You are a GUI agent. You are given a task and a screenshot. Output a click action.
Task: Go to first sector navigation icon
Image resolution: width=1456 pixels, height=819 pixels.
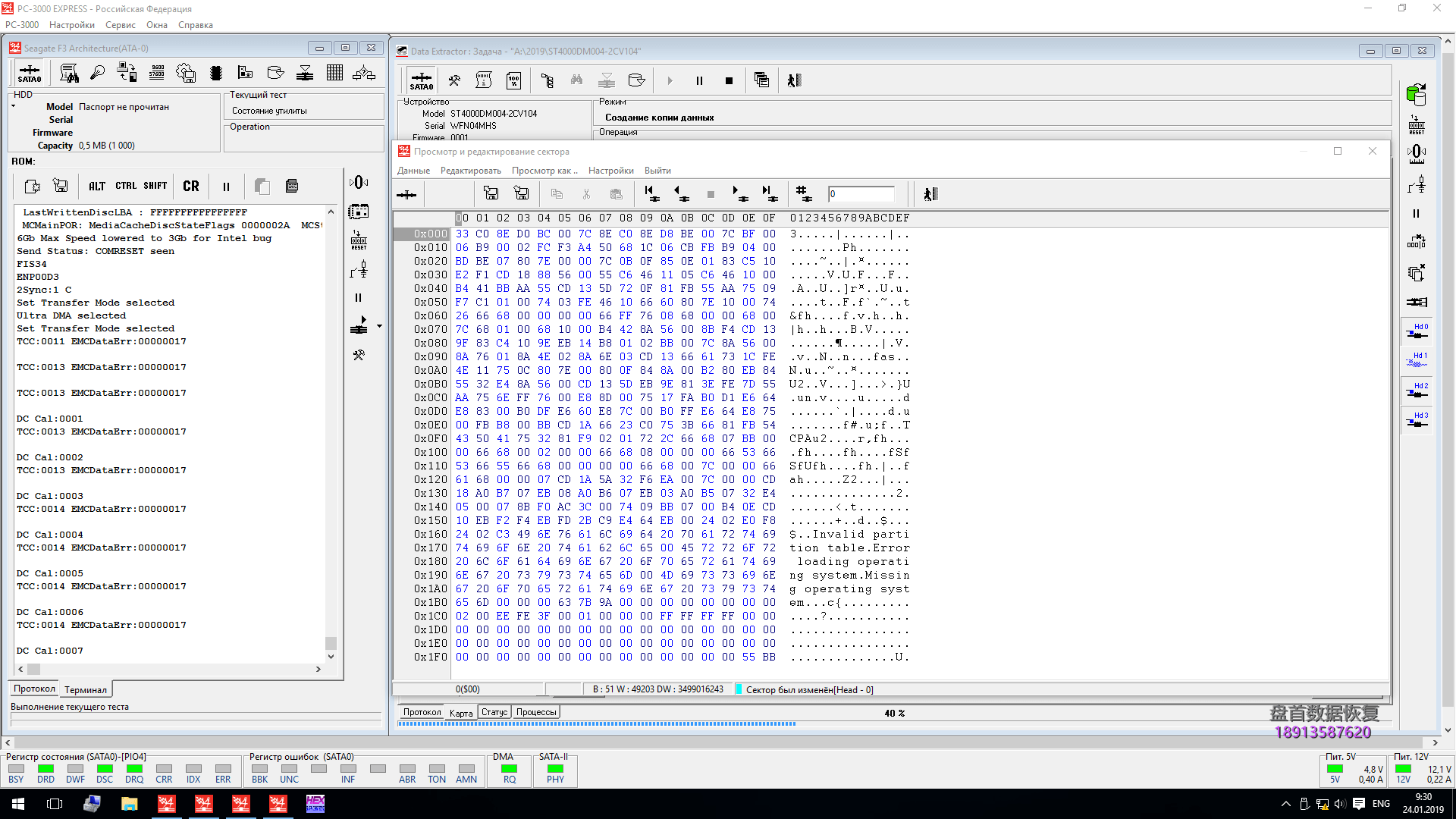[651, 194]
